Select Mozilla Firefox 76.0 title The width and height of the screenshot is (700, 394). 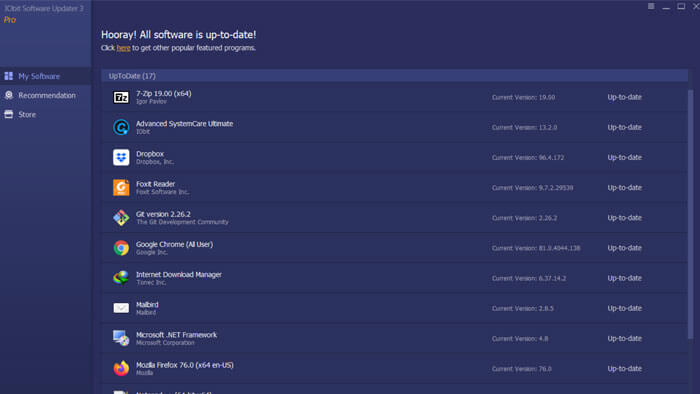185,365
